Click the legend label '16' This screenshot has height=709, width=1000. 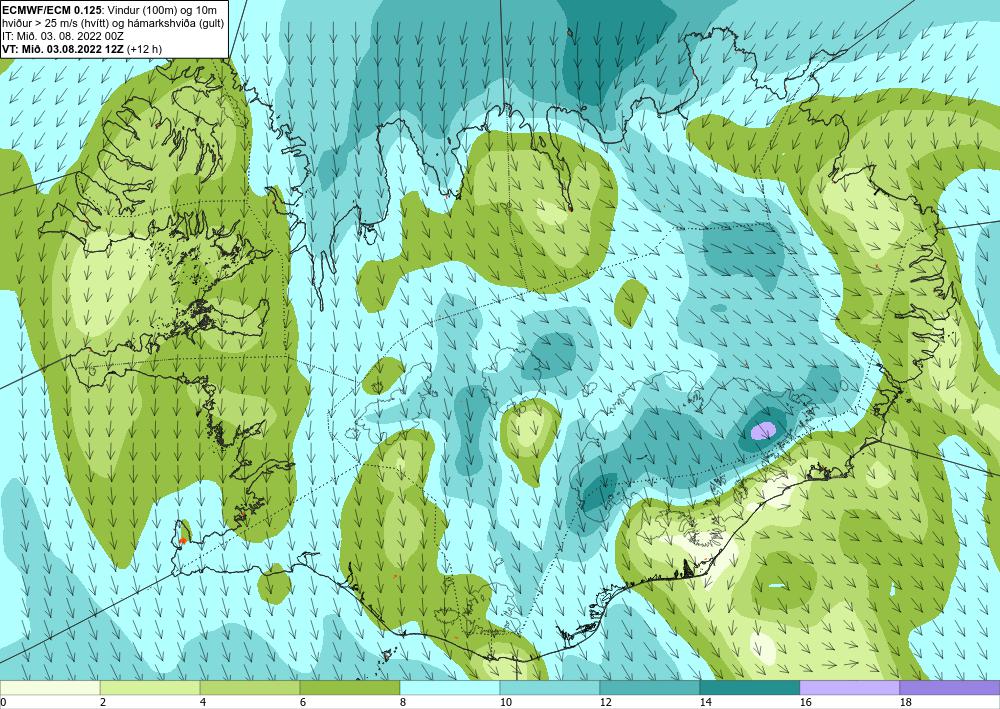pos(805,703)
